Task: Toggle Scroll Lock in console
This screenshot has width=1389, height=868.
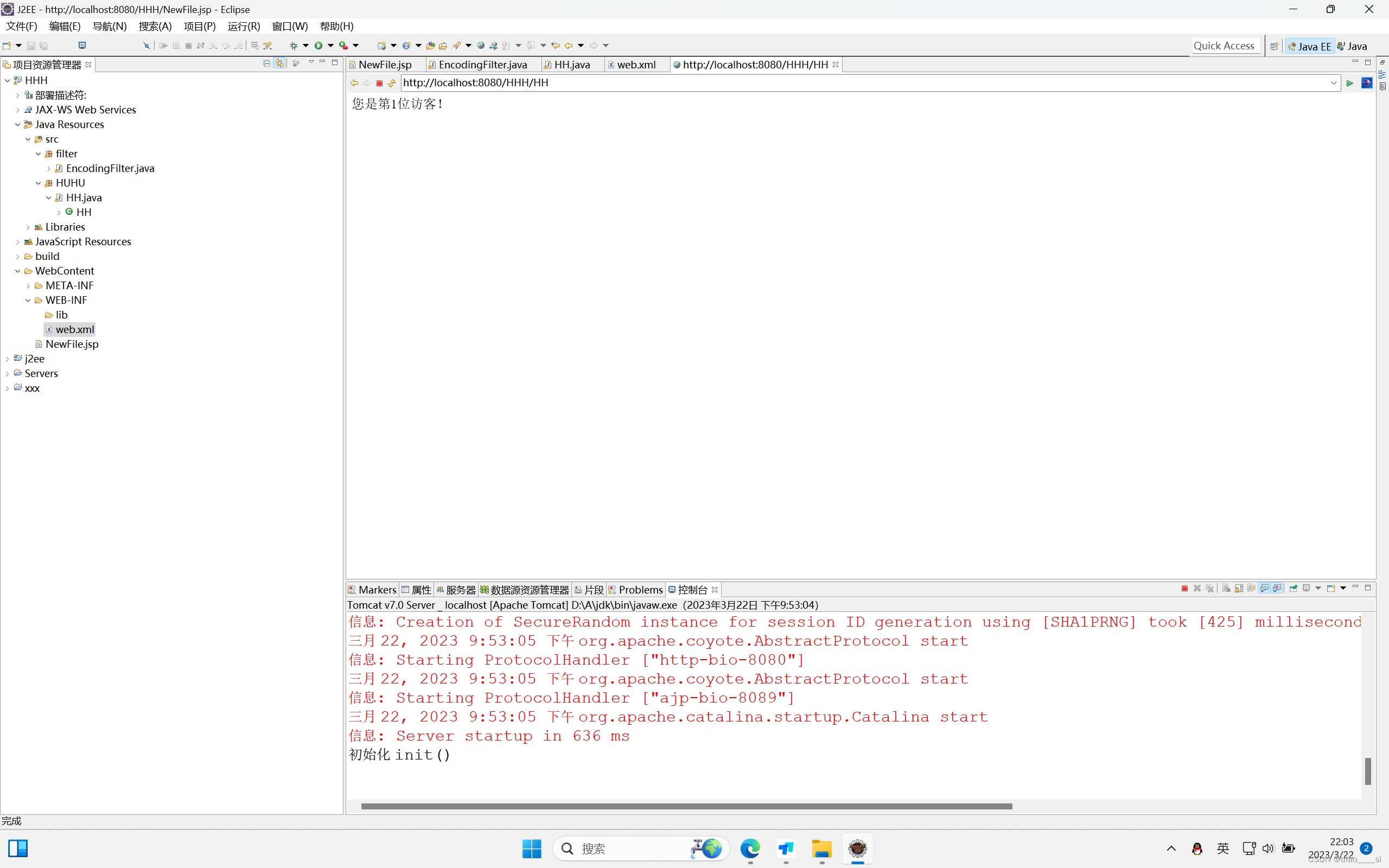Action: click(1239, 589)
